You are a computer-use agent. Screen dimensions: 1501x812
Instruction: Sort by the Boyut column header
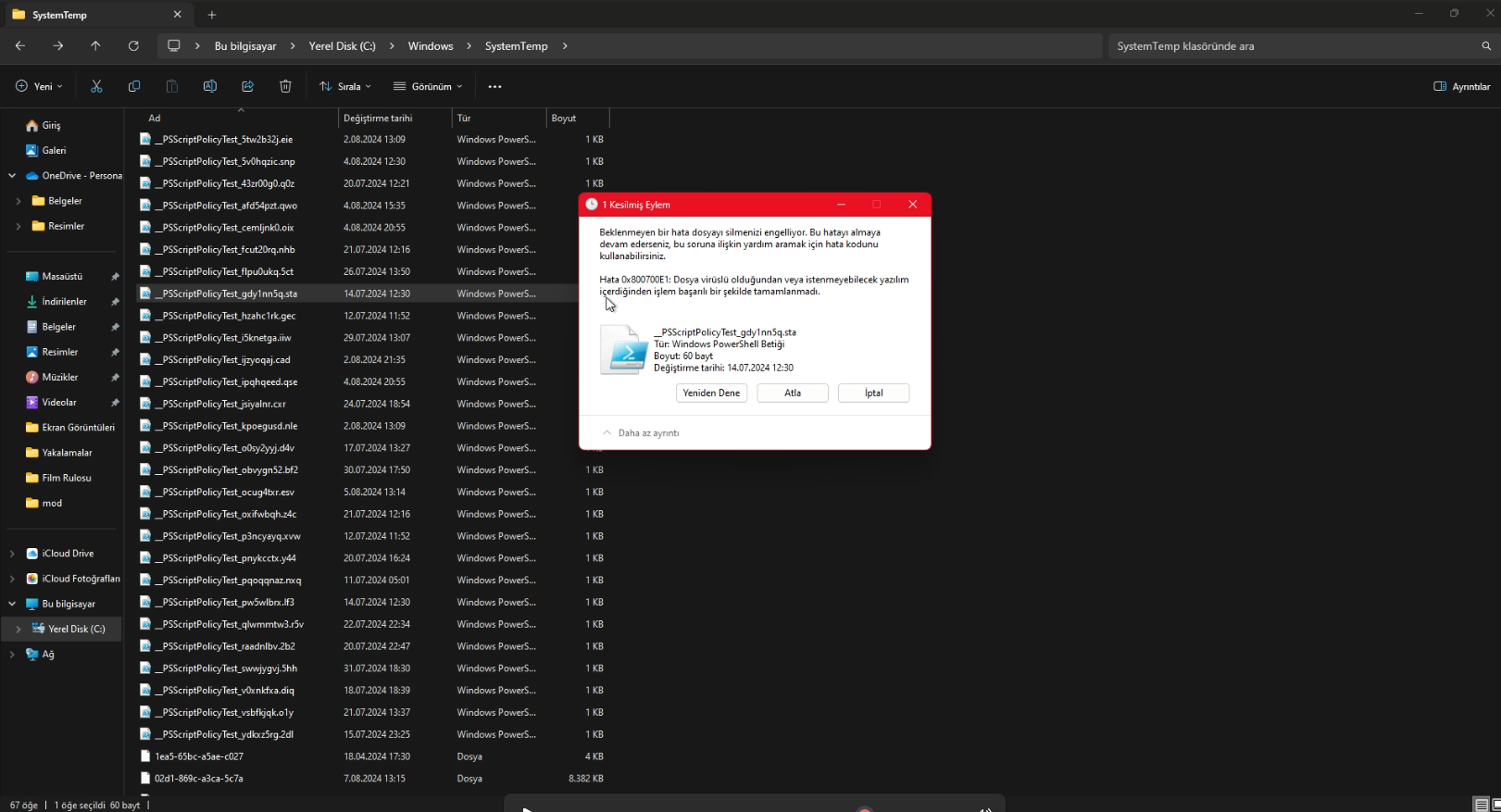coord(578,119)
